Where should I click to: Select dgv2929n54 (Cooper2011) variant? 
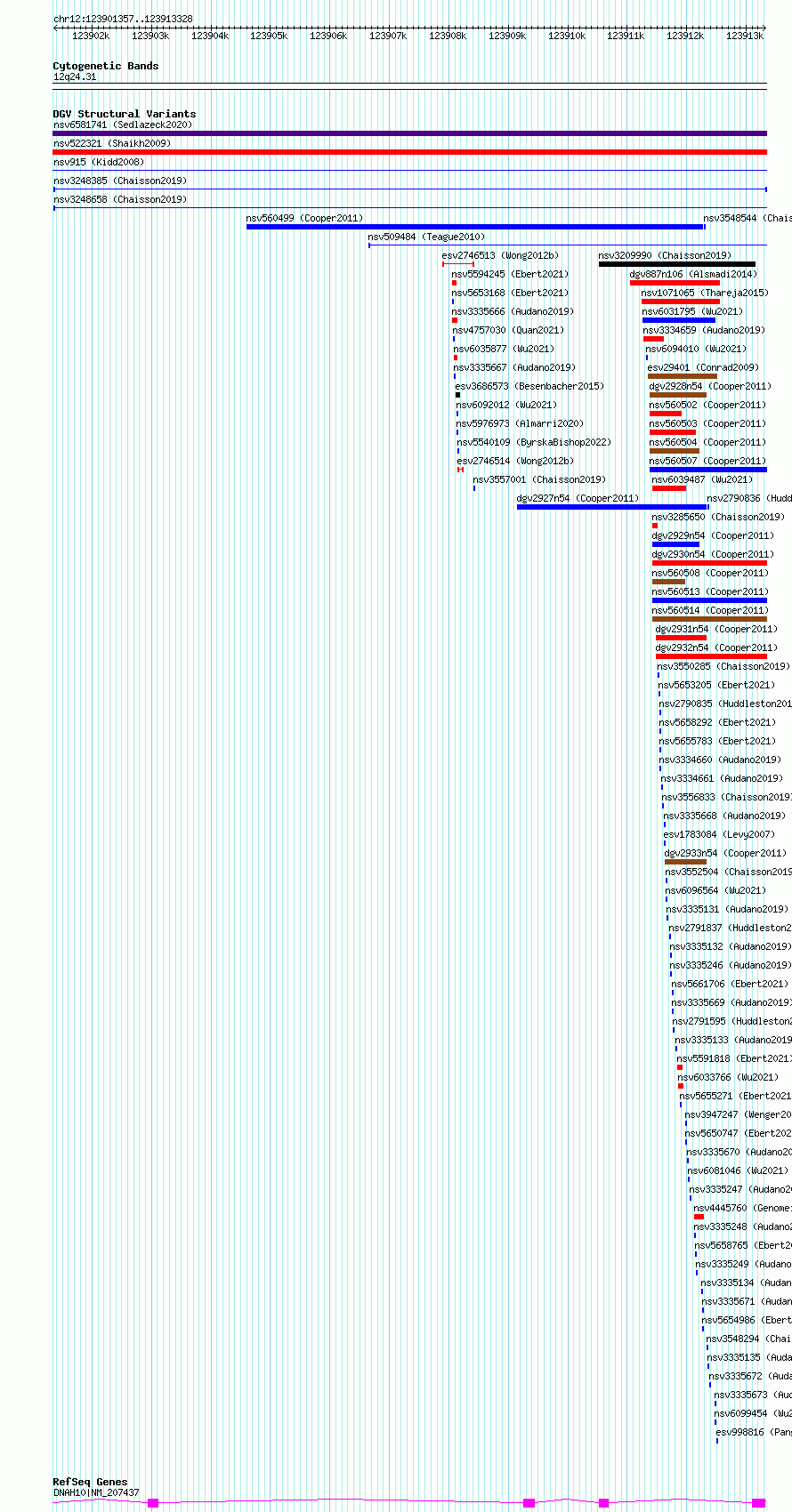[x=713, y=535]
